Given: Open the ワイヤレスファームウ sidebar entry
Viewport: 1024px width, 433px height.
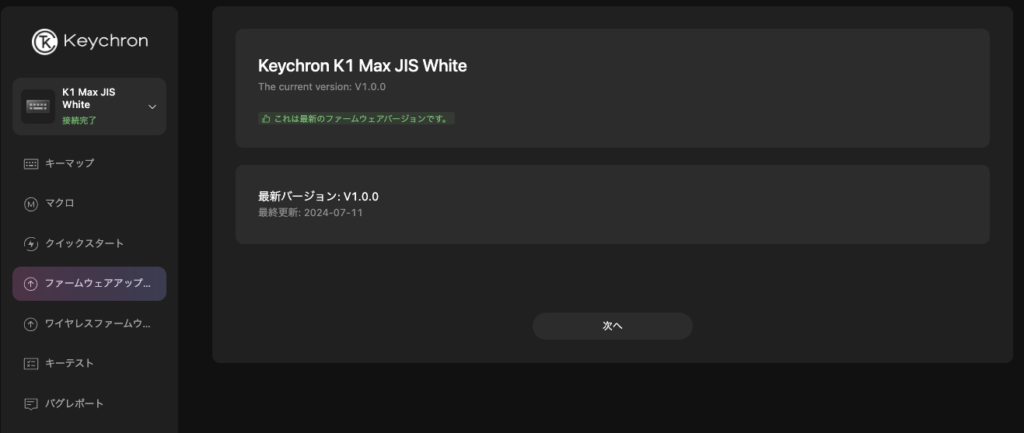Looking at the screenshot, I should (x=98, y=324).
